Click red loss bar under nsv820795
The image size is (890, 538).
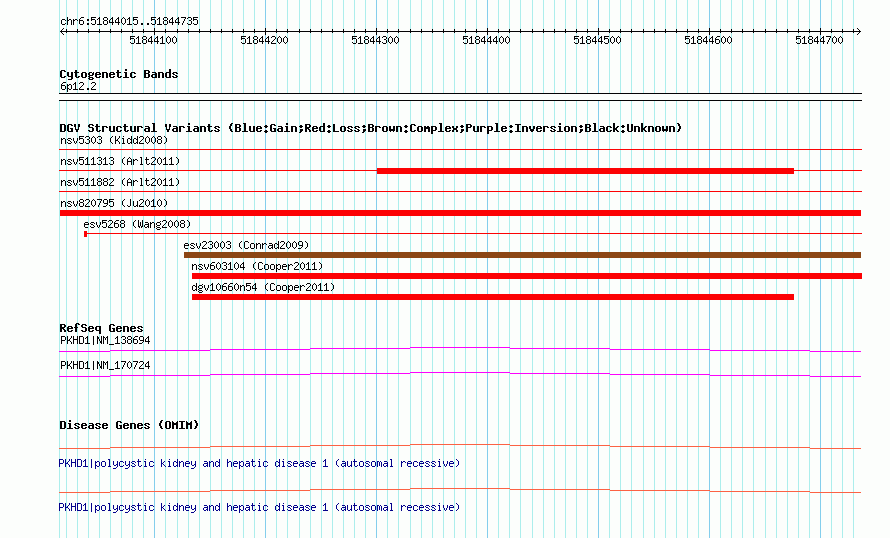click(x=460, y=213)
